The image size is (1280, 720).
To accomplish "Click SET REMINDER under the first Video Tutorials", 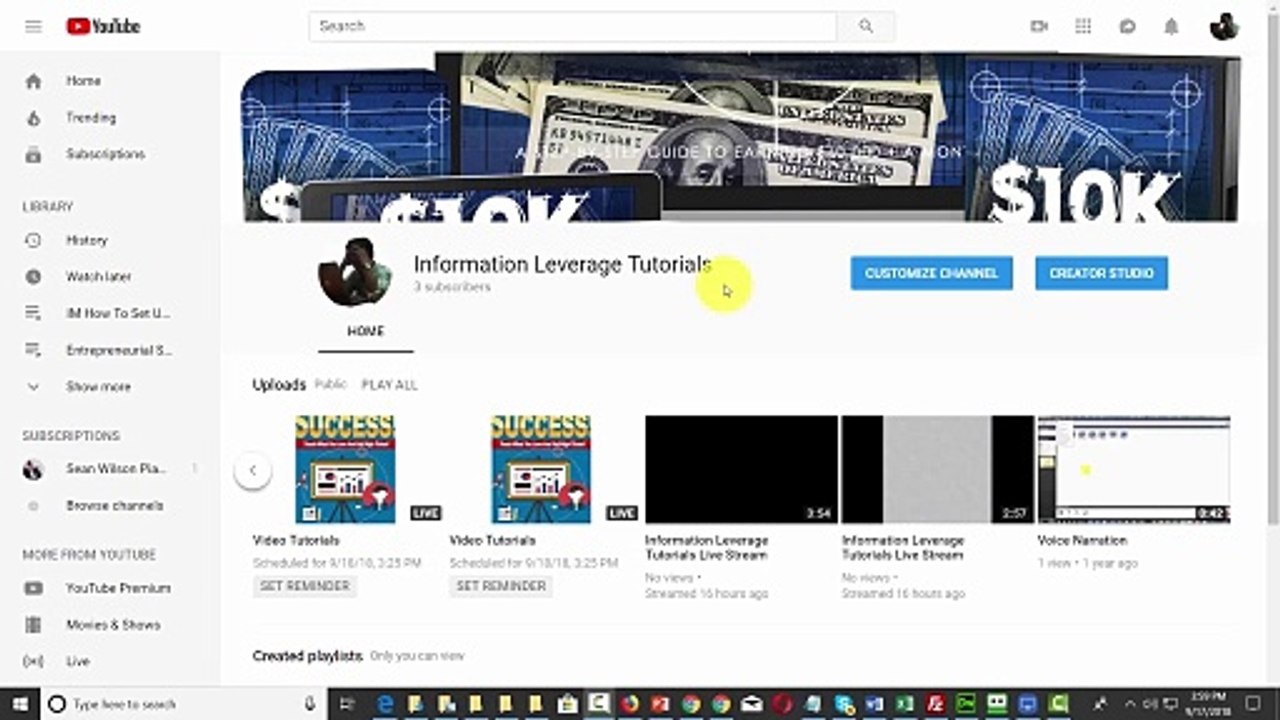I will [305, 586].
